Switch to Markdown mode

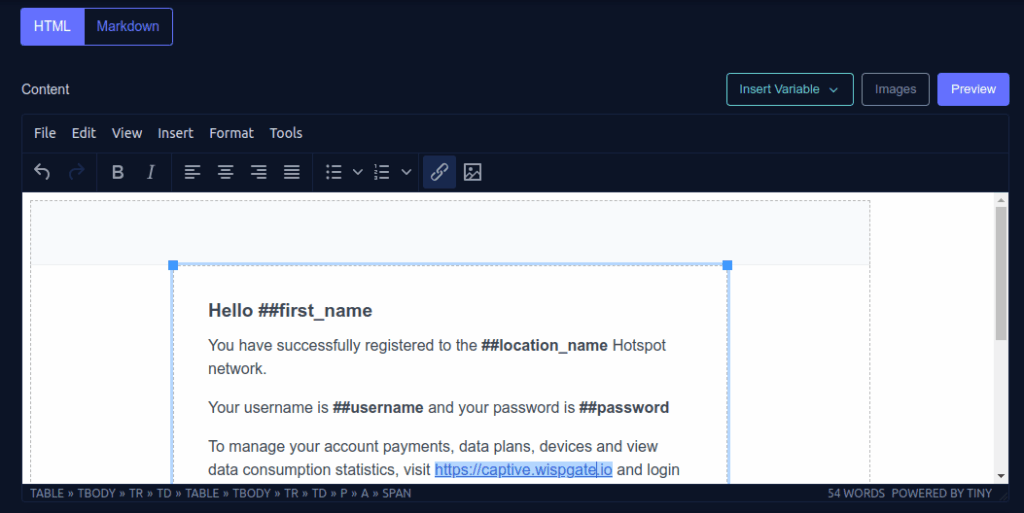click(128, 27)
